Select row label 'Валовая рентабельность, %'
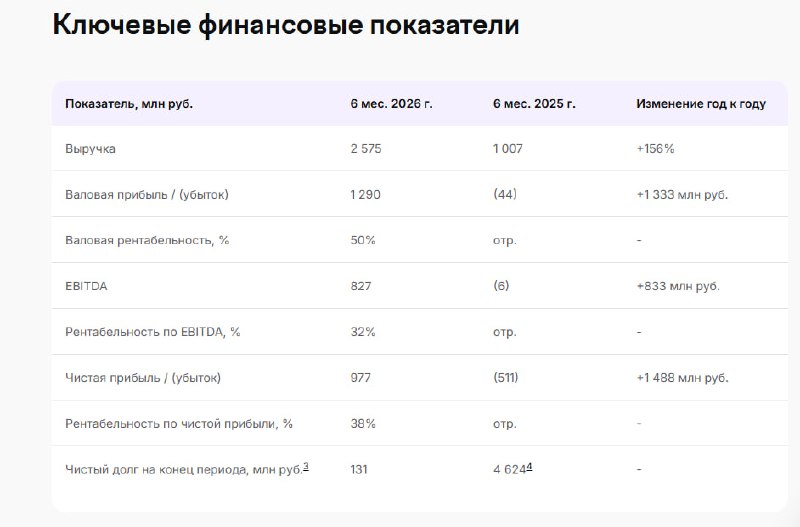The image size is (800, 527). tap(147, 240)
